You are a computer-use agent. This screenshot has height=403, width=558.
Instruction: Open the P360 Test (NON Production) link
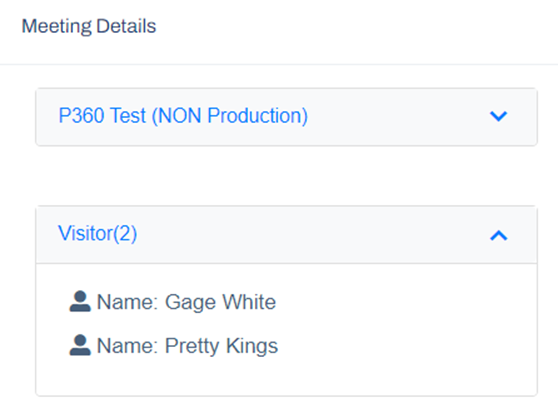183,116
